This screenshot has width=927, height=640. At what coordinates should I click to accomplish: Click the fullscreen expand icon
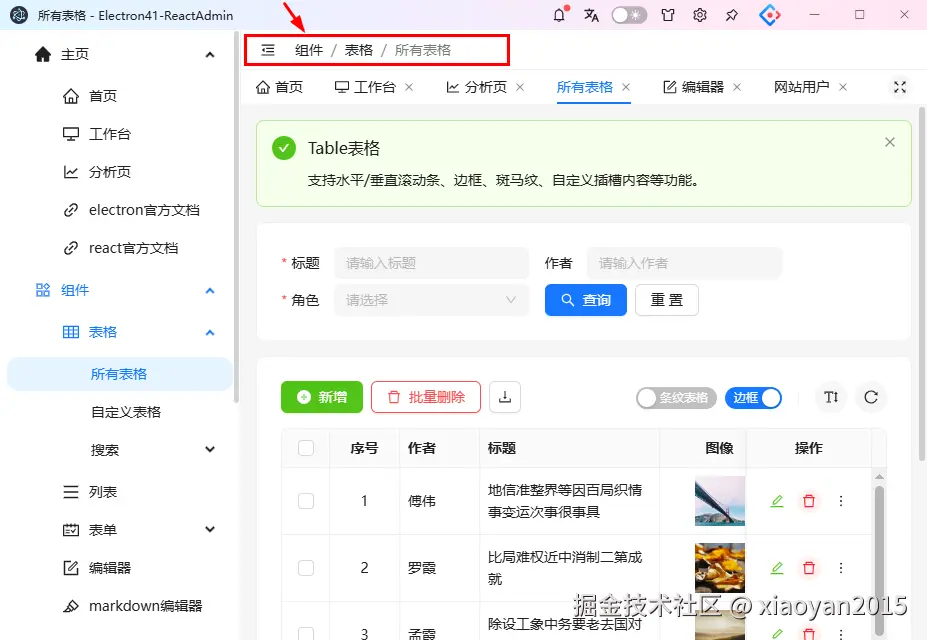coord(900,87)
